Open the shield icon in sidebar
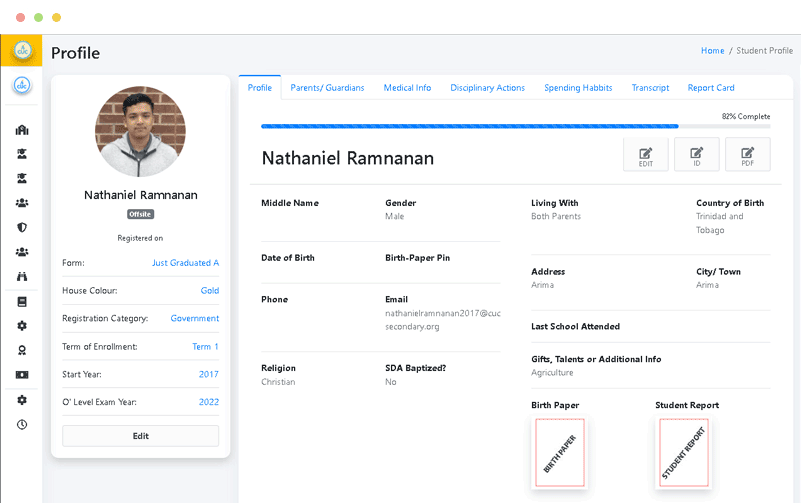 tap(22, 227)
